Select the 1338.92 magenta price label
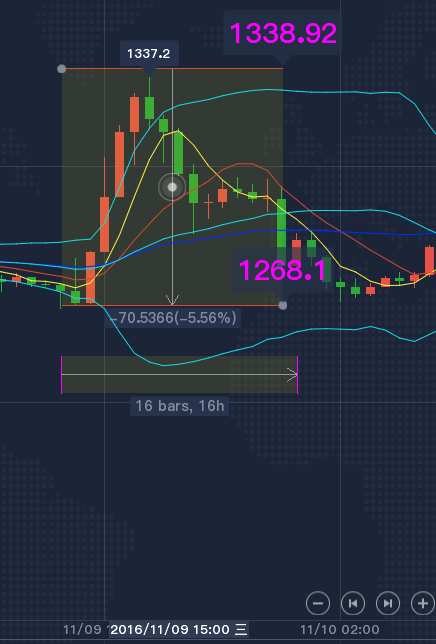Viewport: 436px width, 644px height. 283,33
